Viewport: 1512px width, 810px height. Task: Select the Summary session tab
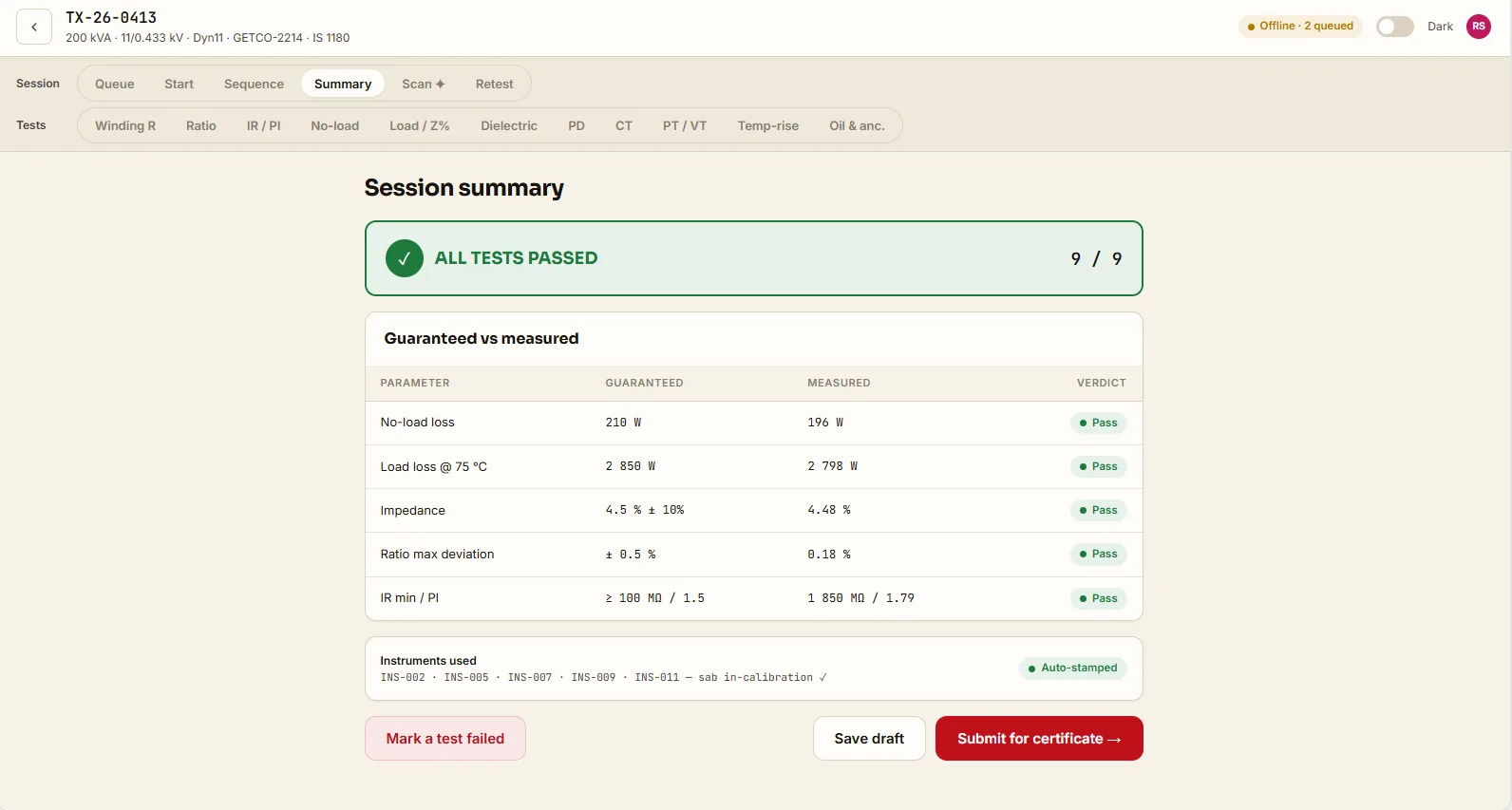(343, 84)
